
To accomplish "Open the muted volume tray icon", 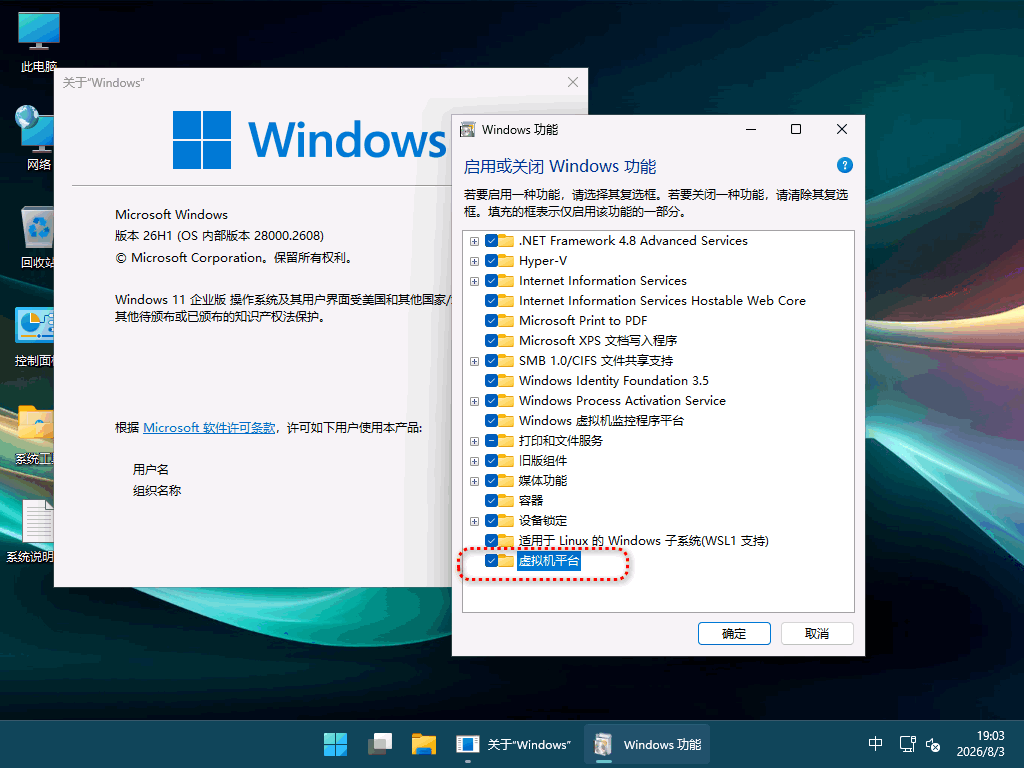I will tap(933, 744).
